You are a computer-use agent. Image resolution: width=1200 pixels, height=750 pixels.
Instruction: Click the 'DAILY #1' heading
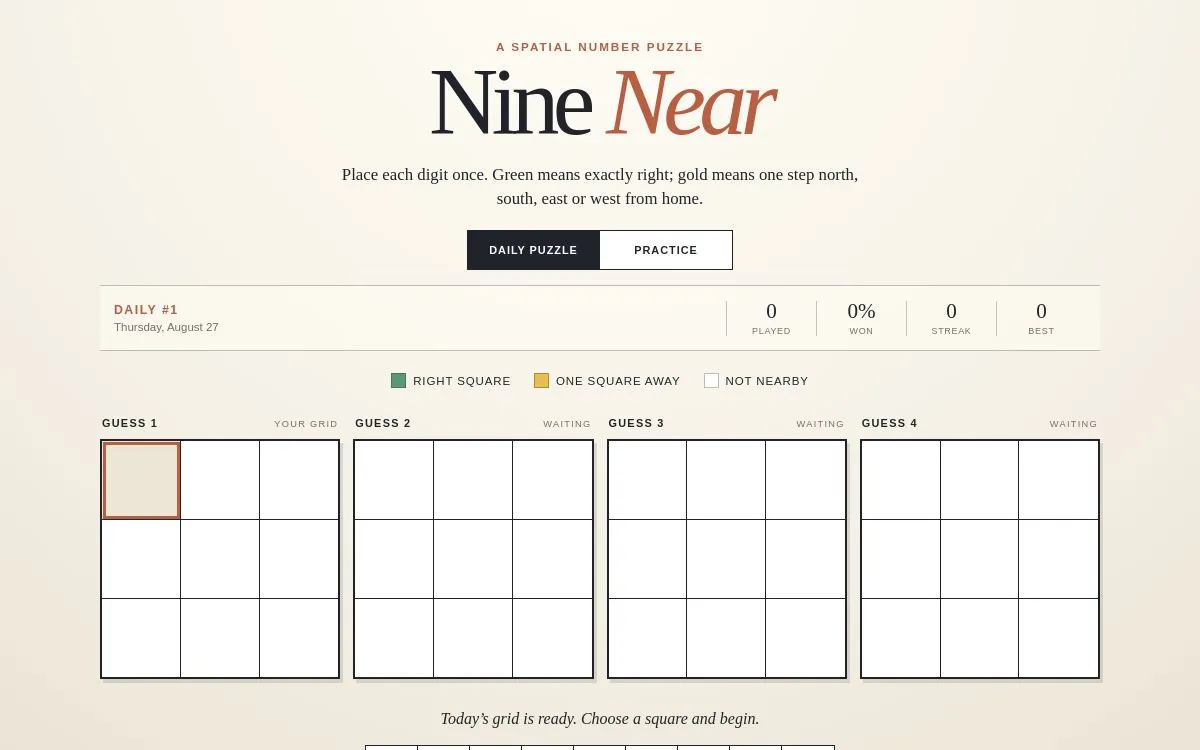[146, 310]
